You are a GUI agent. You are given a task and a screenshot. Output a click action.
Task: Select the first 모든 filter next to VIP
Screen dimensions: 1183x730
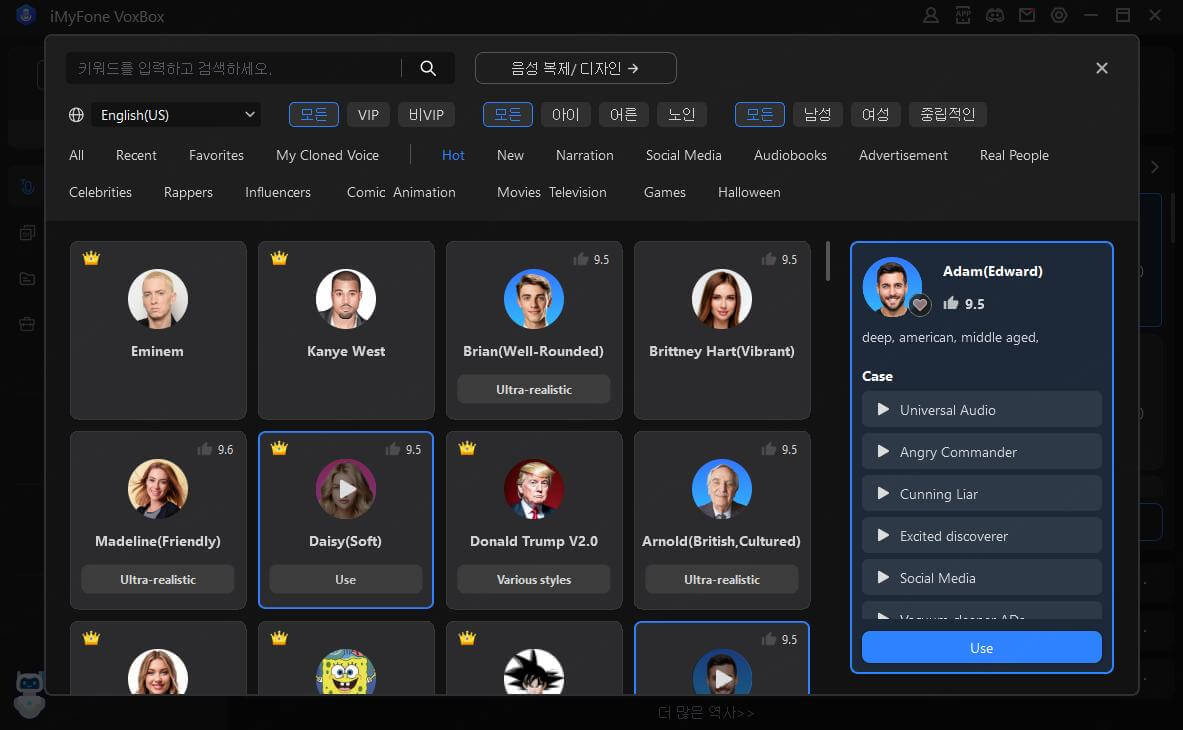(x=314, y=115)
